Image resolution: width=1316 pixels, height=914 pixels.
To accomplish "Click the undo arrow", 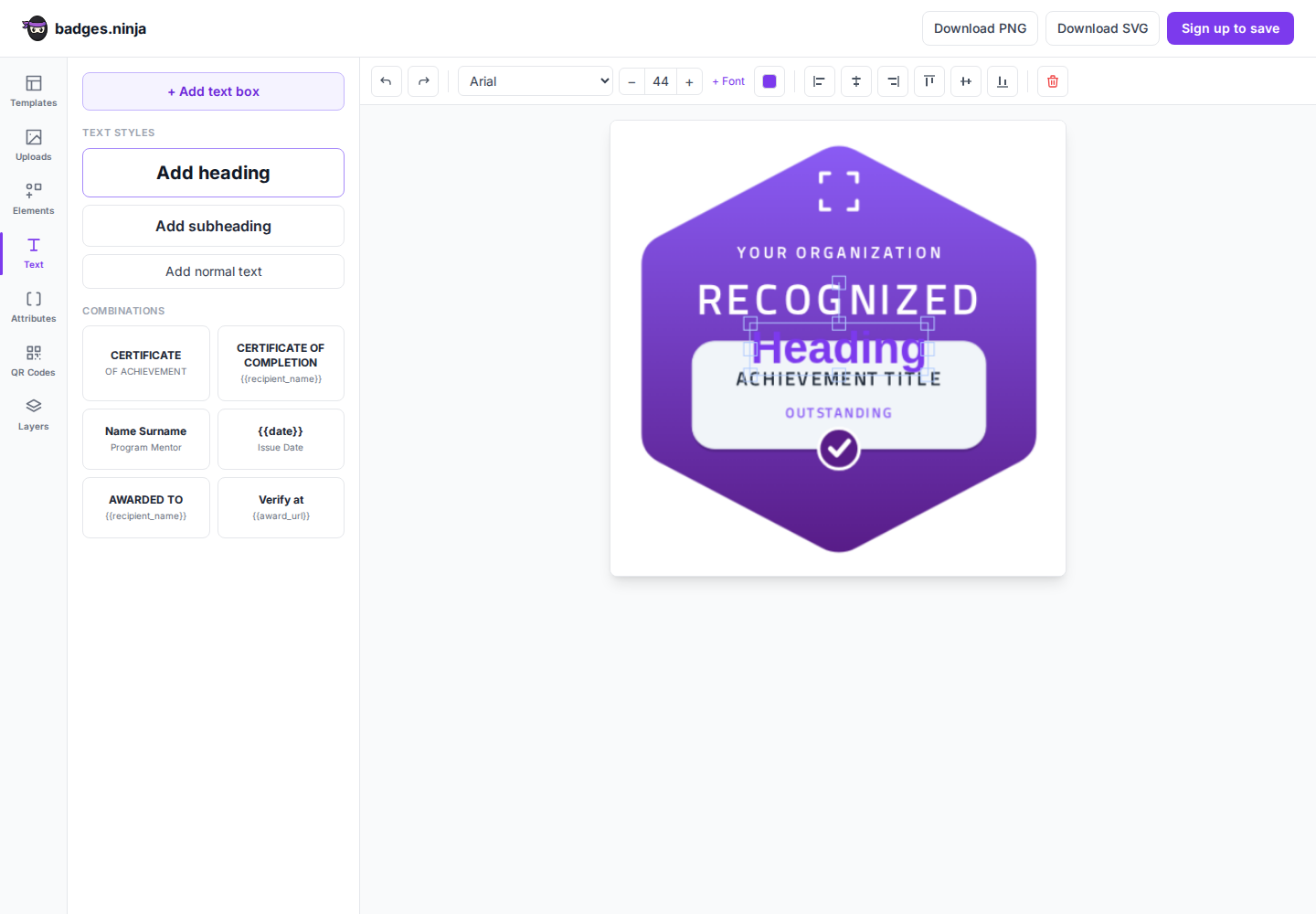I will pos(387,81).
